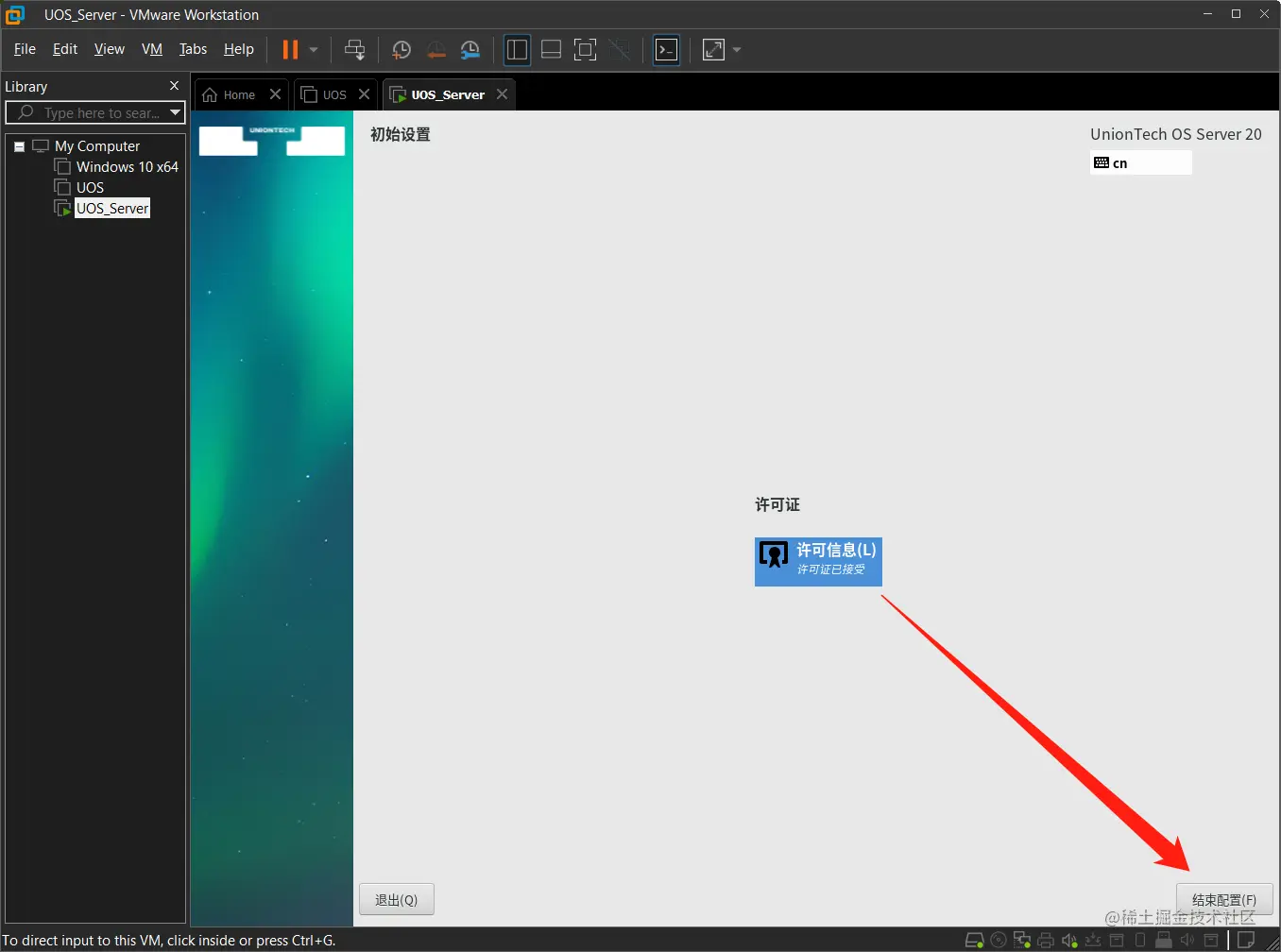The image size is (1281, 952).
Task: Click the UnionTech OS Server 20 label
Action: [x=1176, y=134]
